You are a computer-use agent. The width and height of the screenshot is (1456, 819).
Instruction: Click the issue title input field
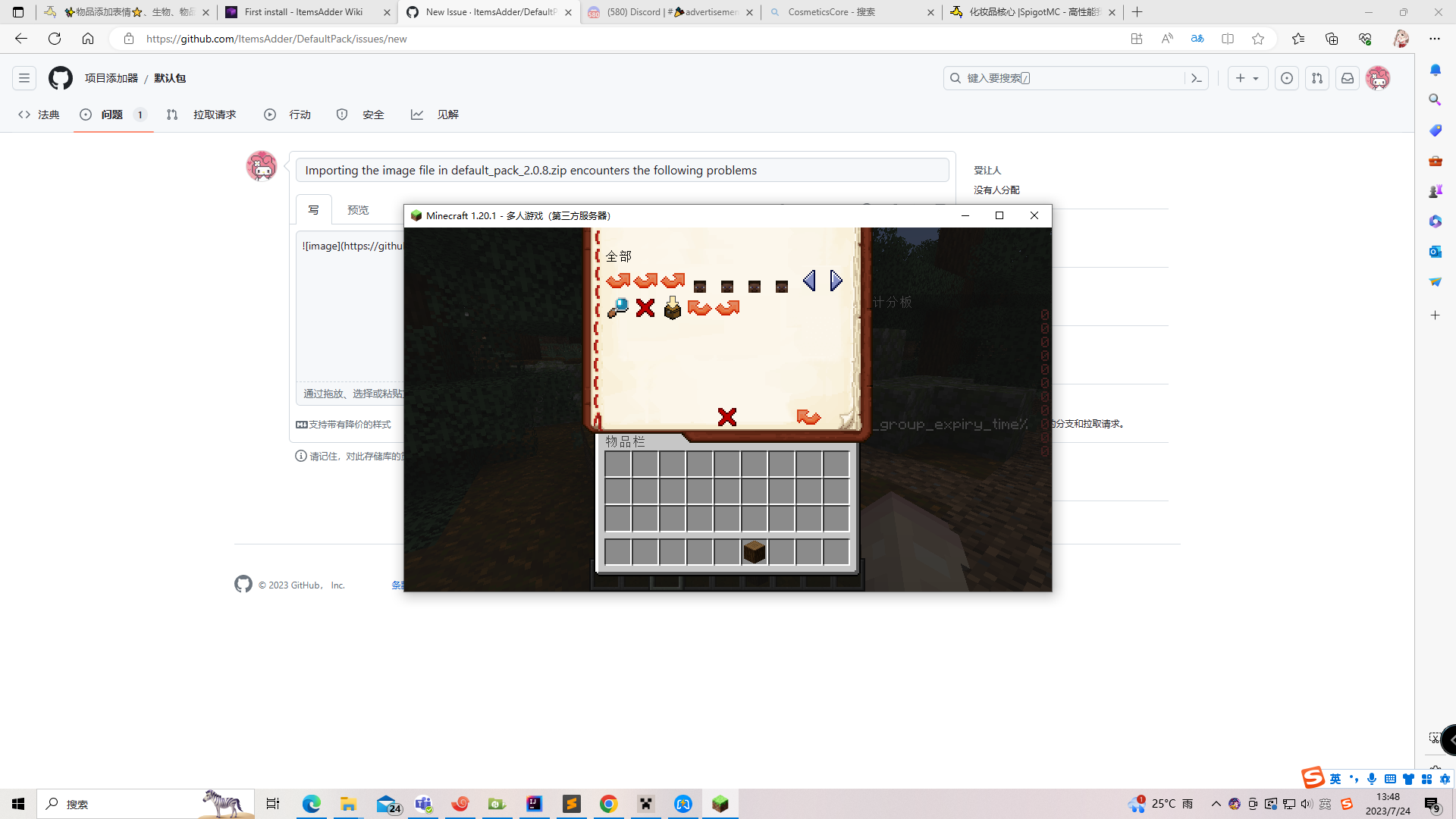click(x=622, y=170)
